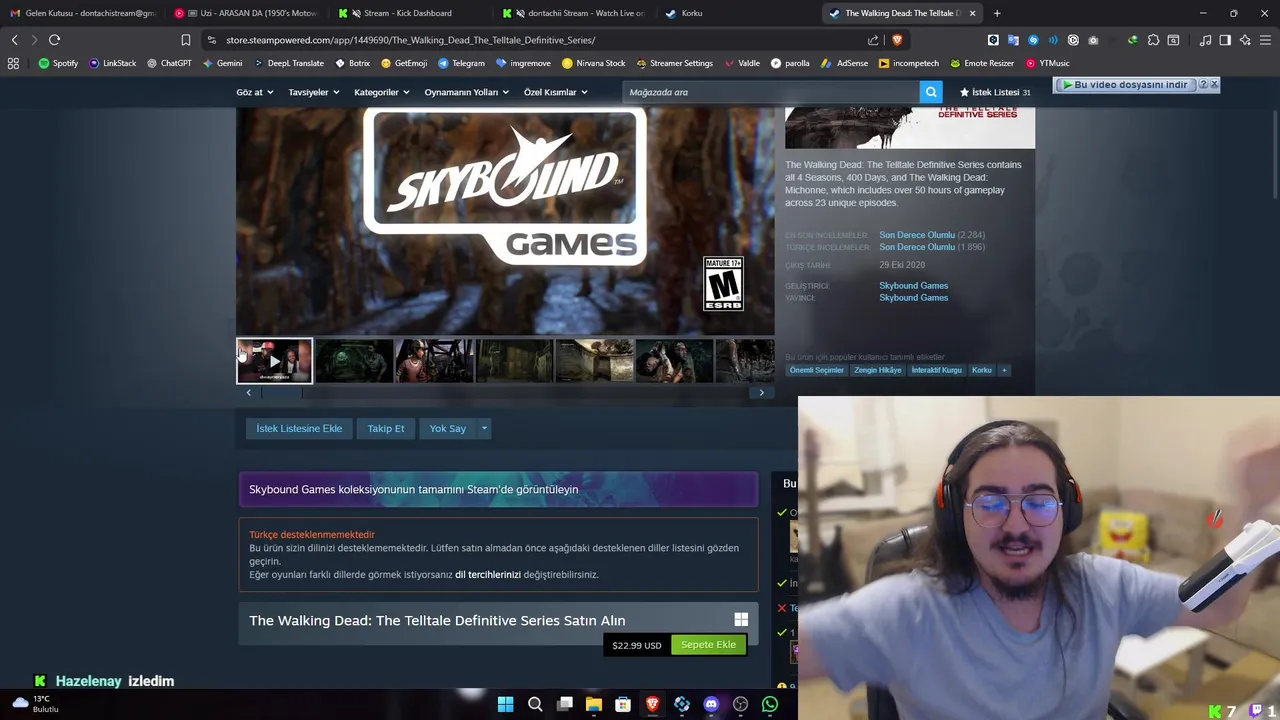
Task: Open the bookmarks apps grid icon
Action: coord(13,63)
